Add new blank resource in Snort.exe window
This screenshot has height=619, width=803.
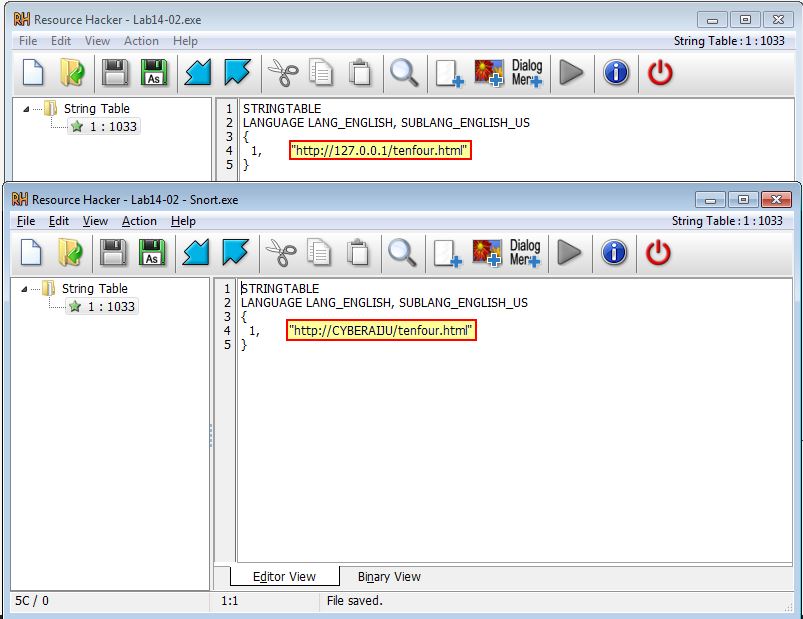448,254
